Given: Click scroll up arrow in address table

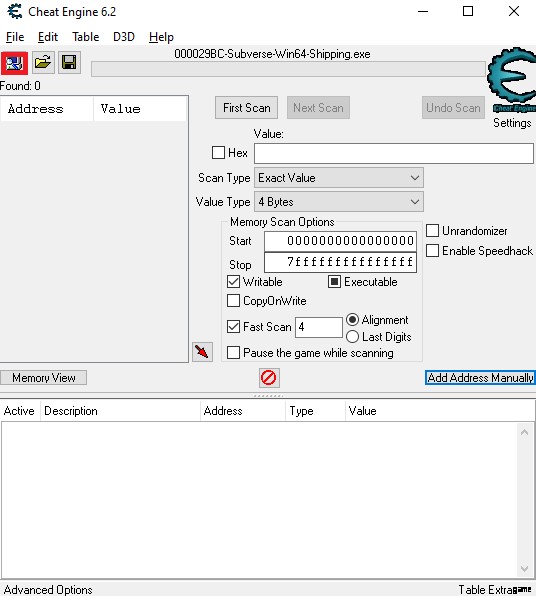Looking at the screenshot, I should 525,432.
